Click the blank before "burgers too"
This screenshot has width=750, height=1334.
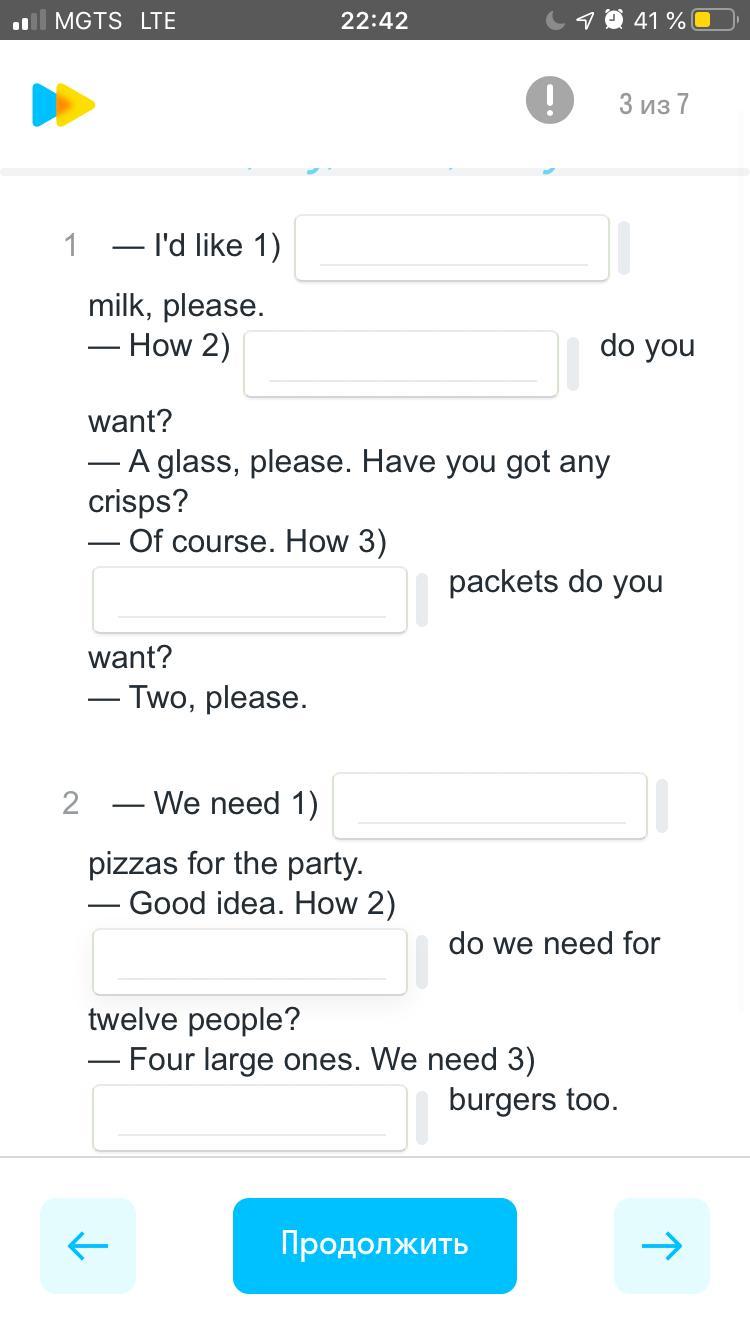click(x=250, y=1118)
